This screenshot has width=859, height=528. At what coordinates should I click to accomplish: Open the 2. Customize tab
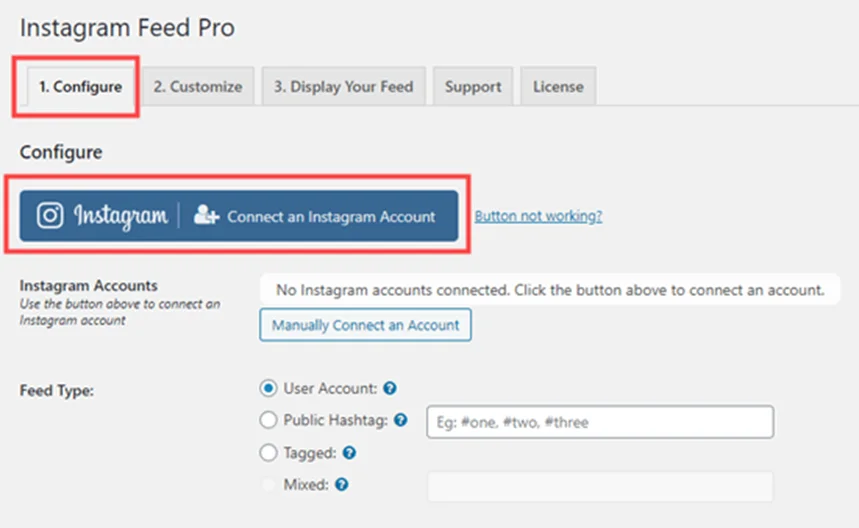pos(198,86)
